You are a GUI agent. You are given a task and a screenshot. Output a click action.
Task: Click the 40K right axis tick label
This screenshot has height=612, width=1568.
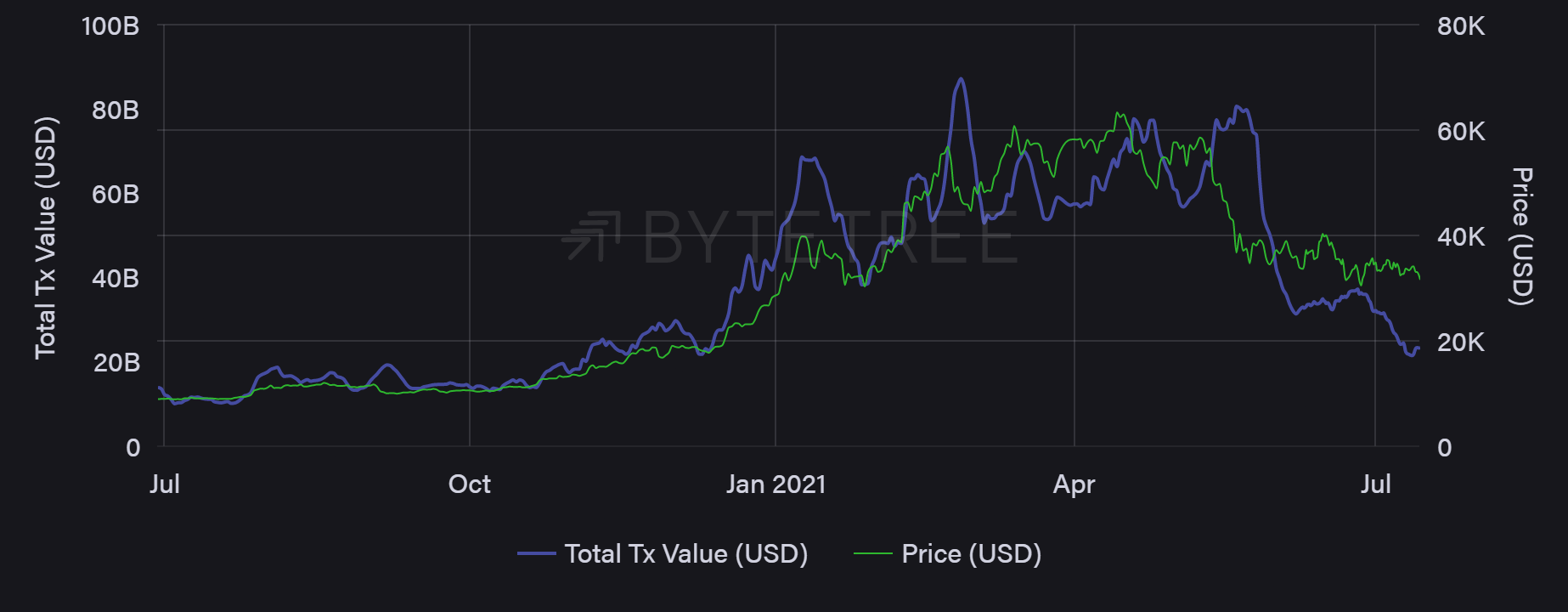(1461, 237)
